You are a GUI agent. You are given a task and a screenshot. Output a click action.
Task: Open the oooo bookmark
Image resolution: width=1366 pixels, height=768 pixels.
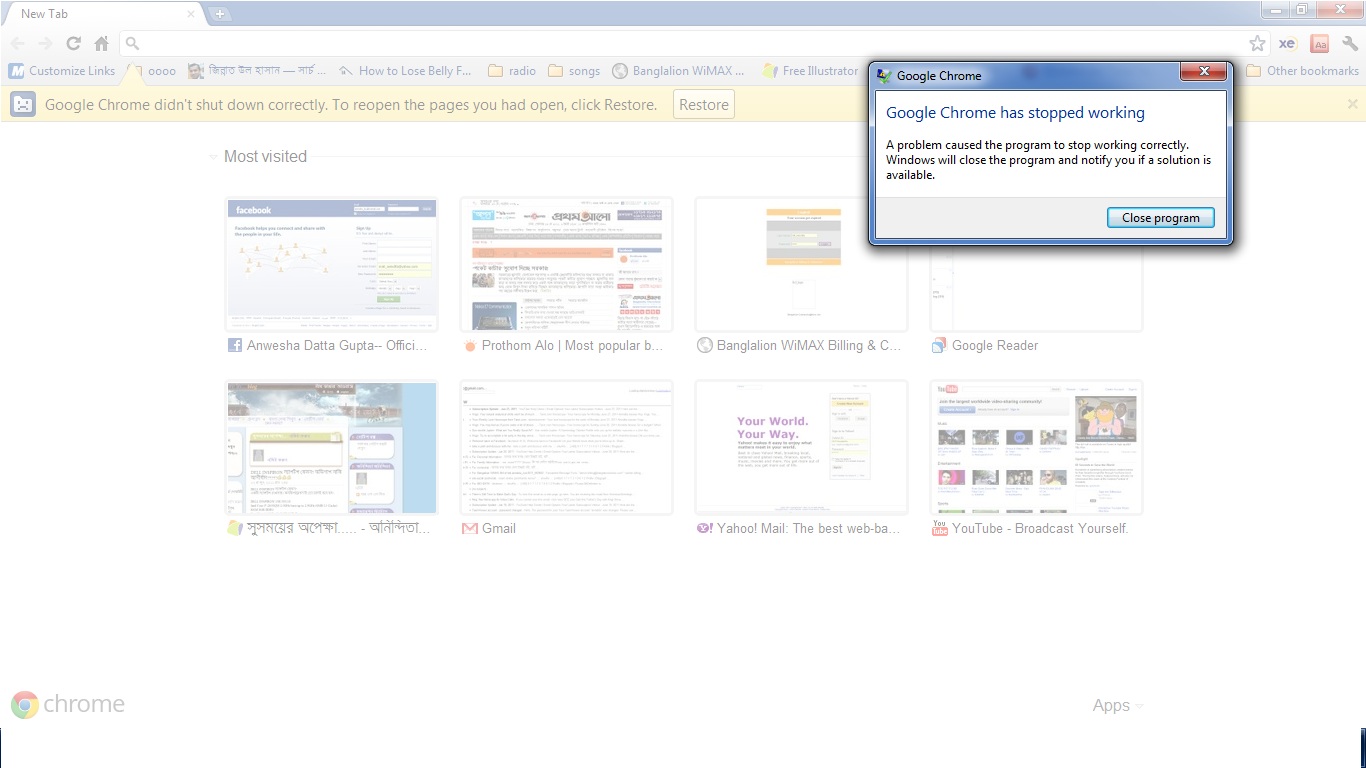154,71
